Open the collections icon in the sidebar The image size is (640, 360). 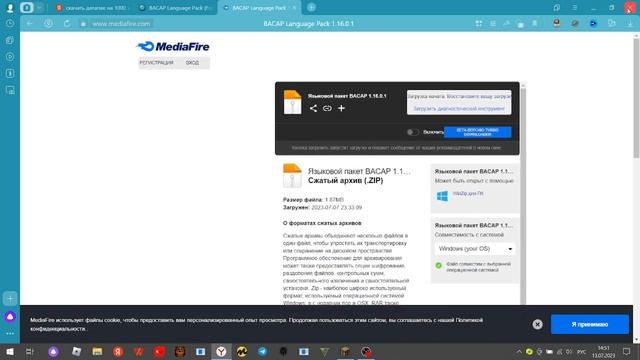[x=10, y=40]
